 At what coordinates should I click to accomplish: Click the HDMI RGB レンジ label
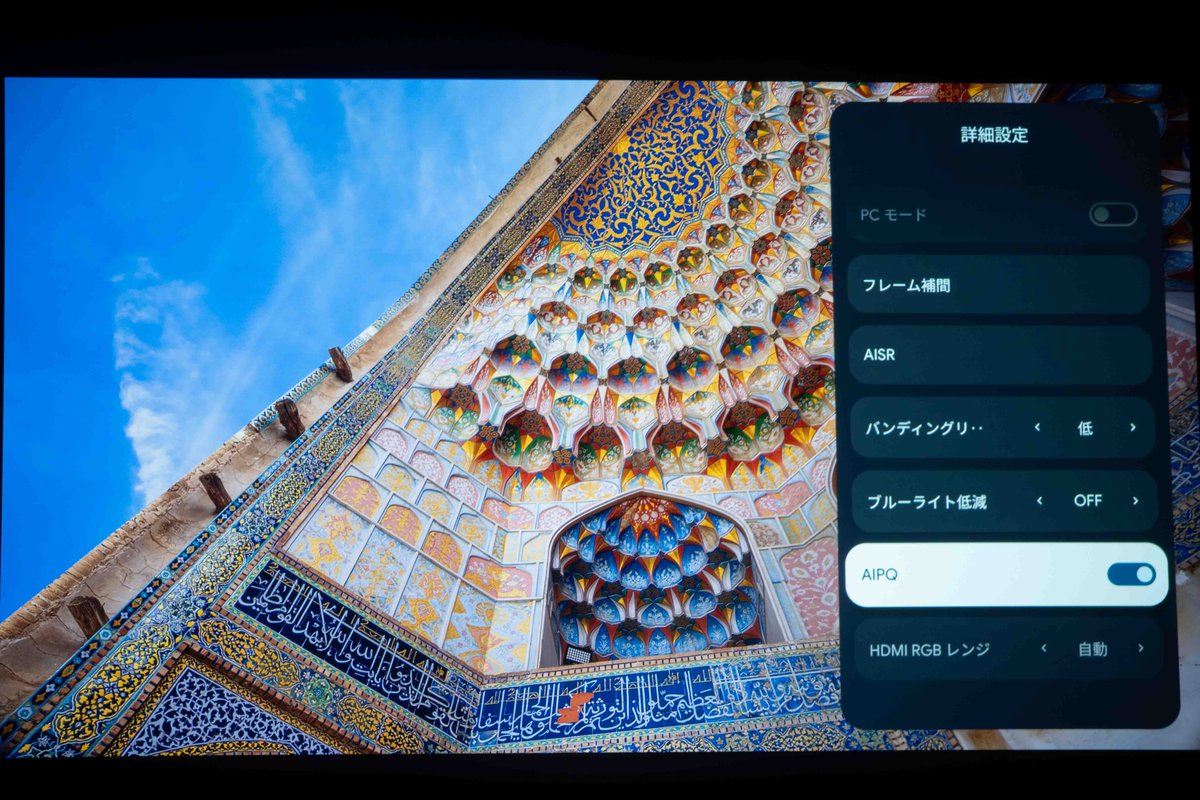(929, 649)
